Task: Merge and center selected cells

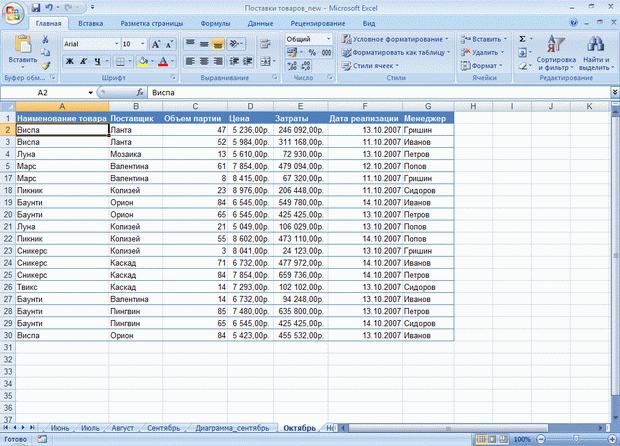Action: tap(265, 61)
